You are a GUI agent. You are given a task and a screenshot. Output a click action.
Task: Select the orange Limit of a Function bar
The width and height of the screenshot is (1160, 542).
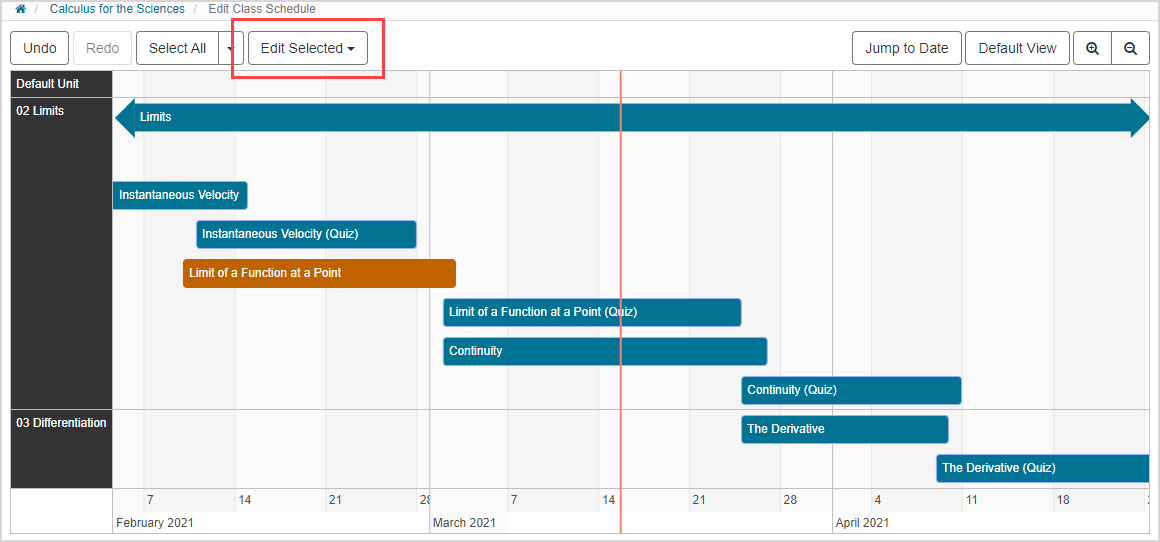[x=319, y=273]
